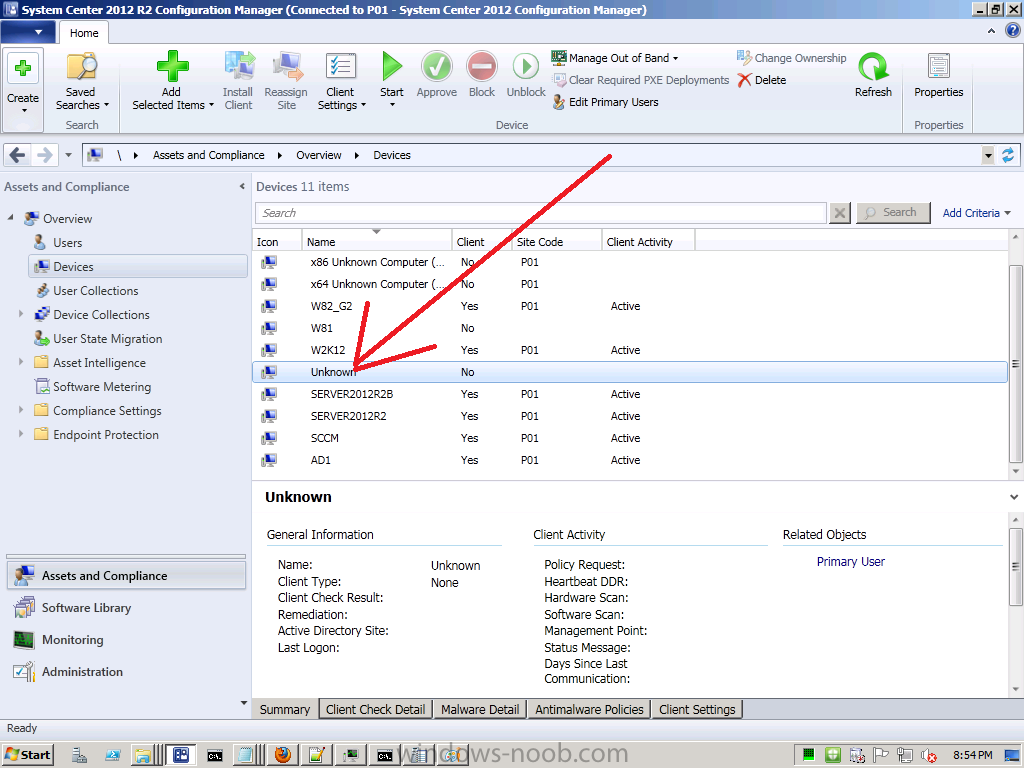Switch to the Client Settings tab
The height and width of the screenshot is (768, 1024).
697,709
